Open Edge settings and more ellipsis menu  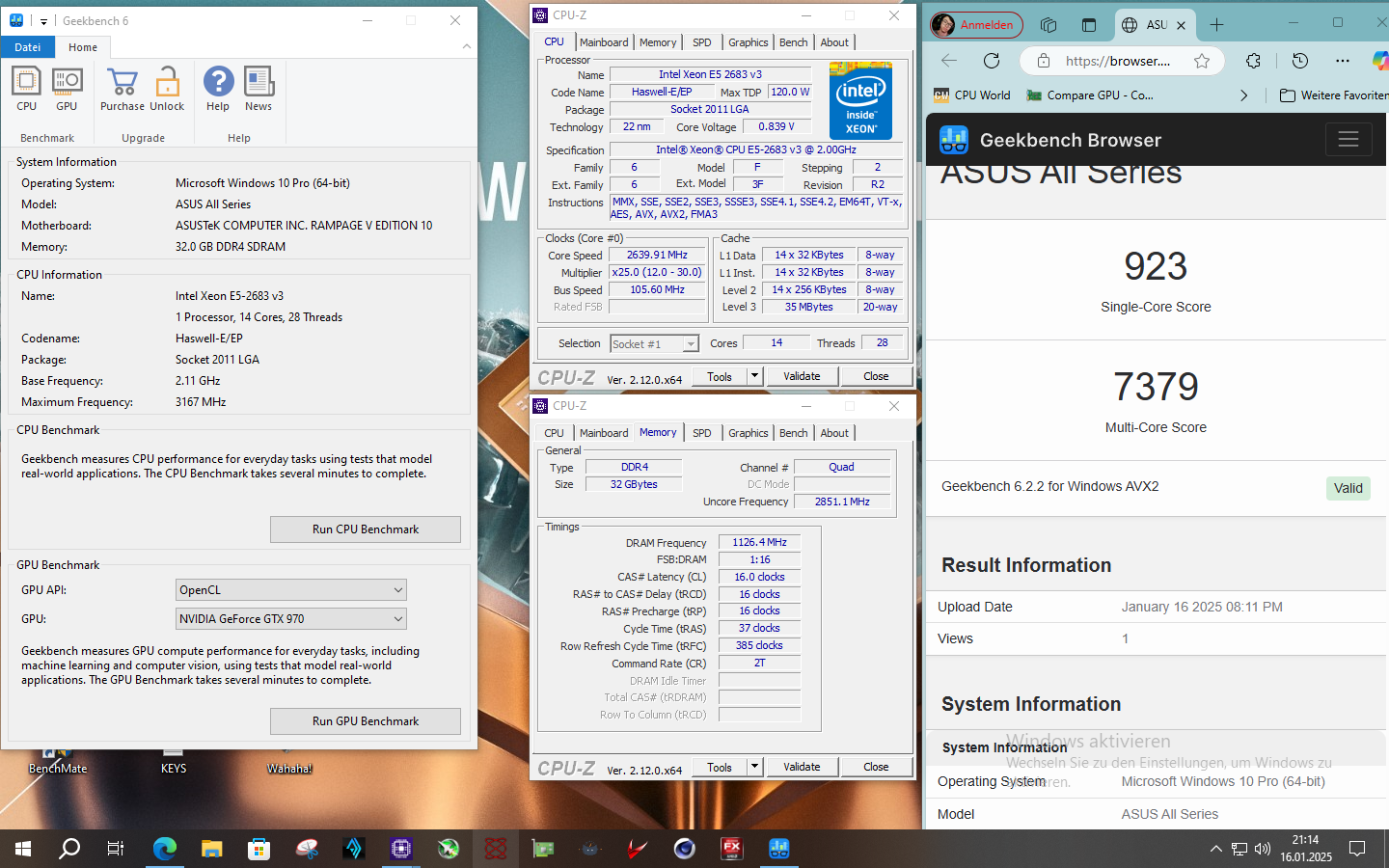[1343, 61]
